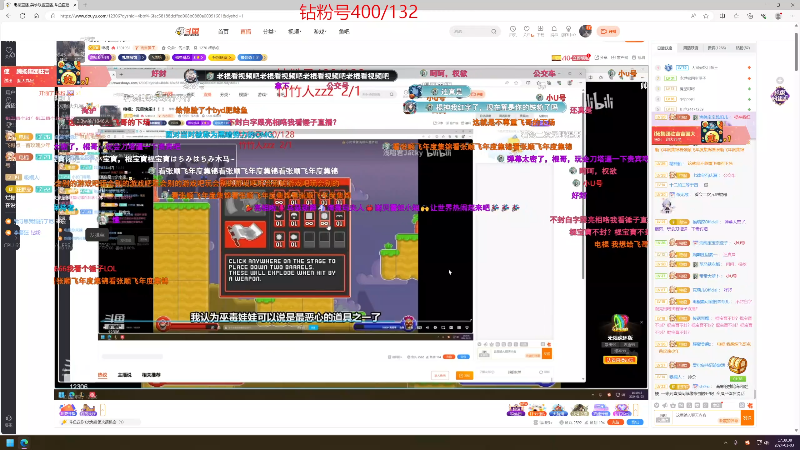The image size is (800, 450).
Task: Click the first-ranked user in the contribution list
Action: coord(703,67)
